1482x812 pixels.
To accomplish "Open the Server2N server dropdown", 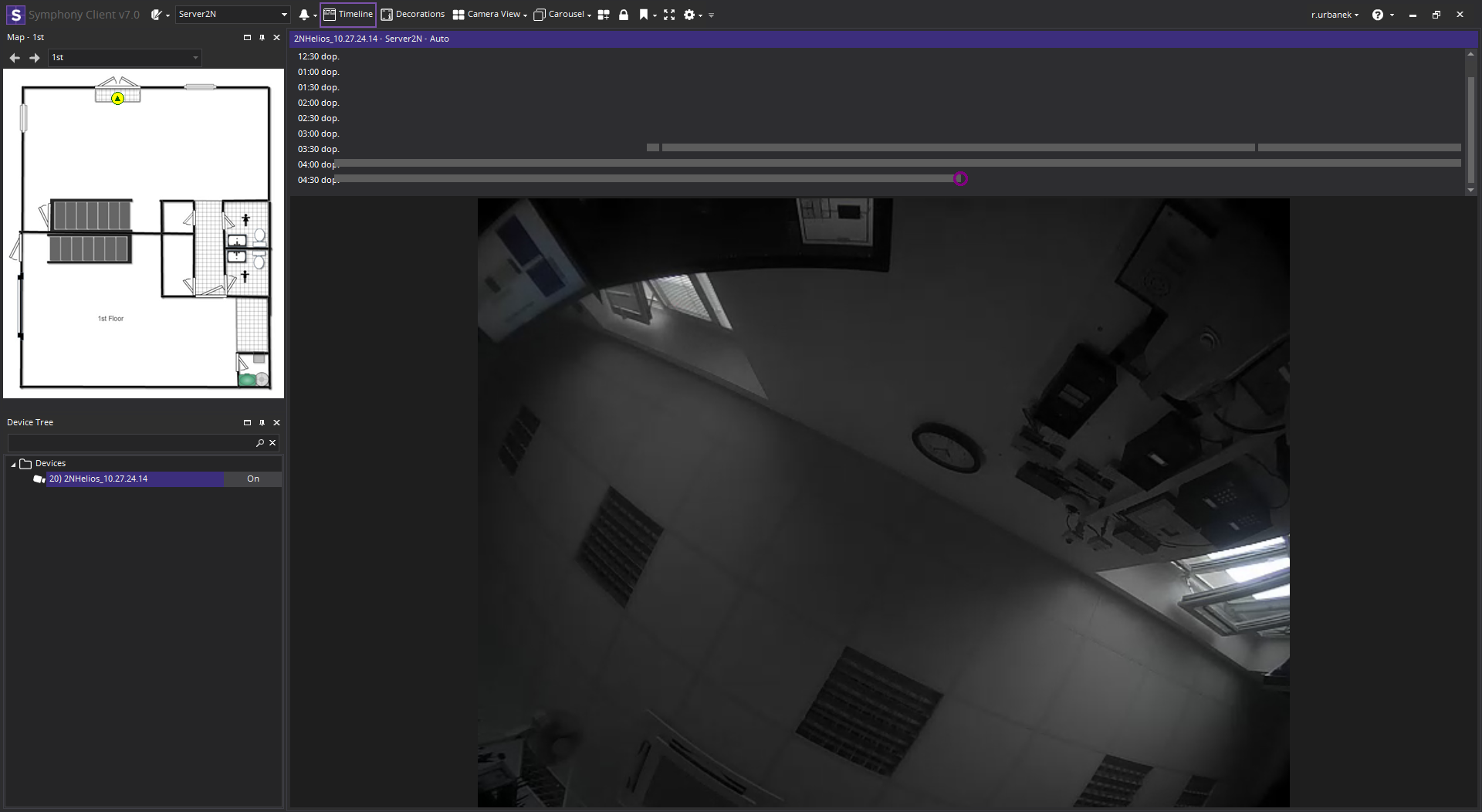I will click(283, 15).
